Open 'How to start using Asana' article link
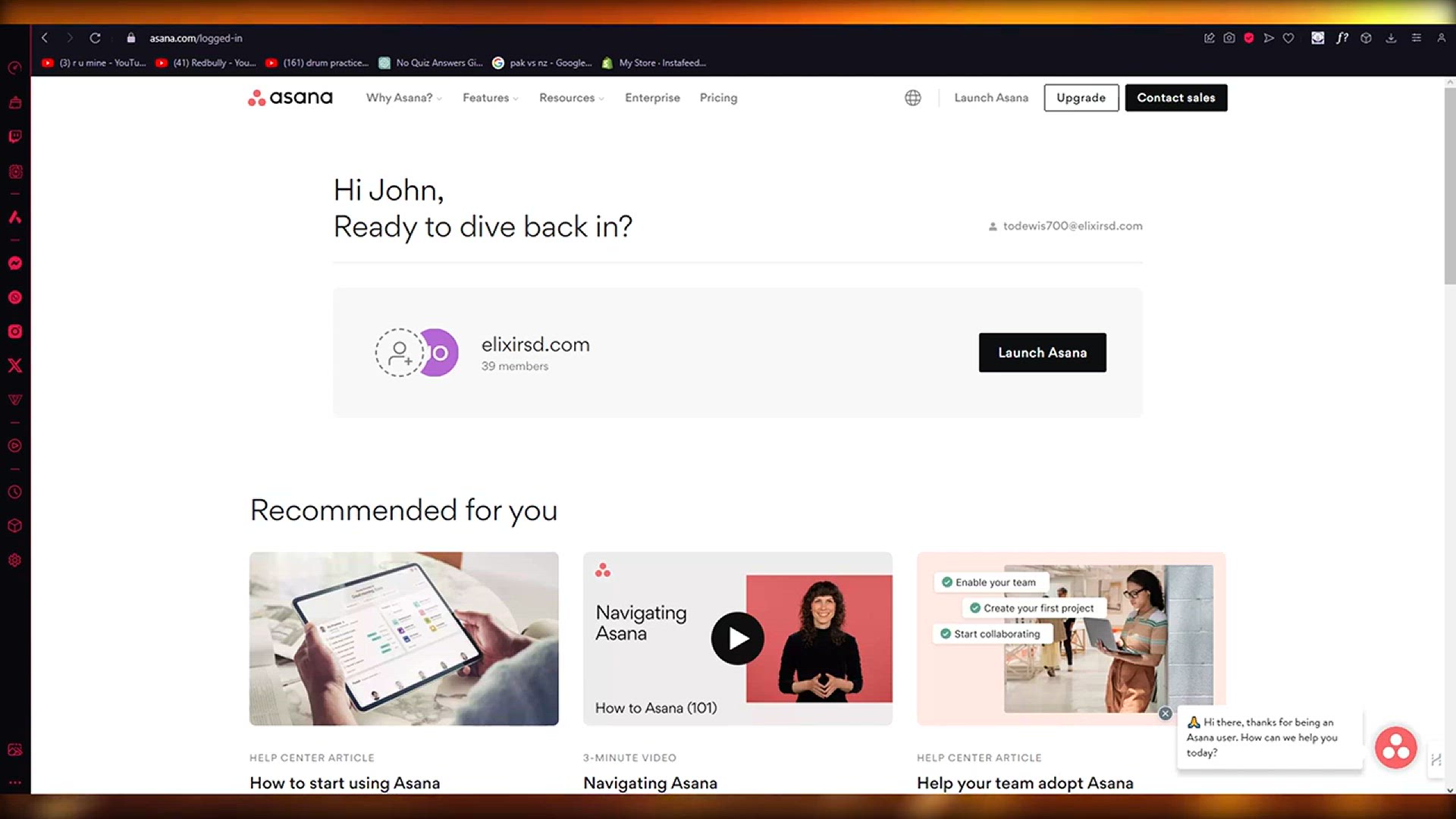The height and width of the screenshot is (819, 1456). 345,783
